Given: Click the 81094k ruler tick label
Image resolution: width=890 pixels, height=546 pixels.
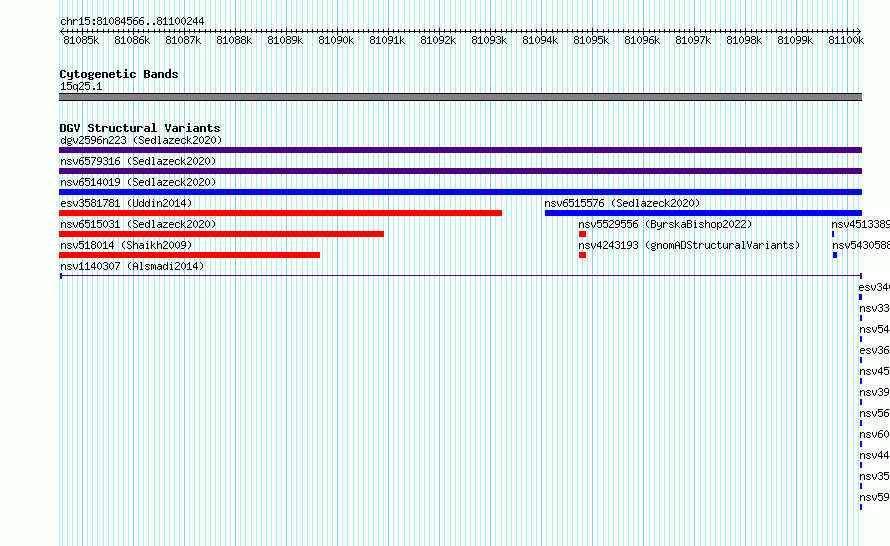Looking at the screenshot, I should click(540, 40).
